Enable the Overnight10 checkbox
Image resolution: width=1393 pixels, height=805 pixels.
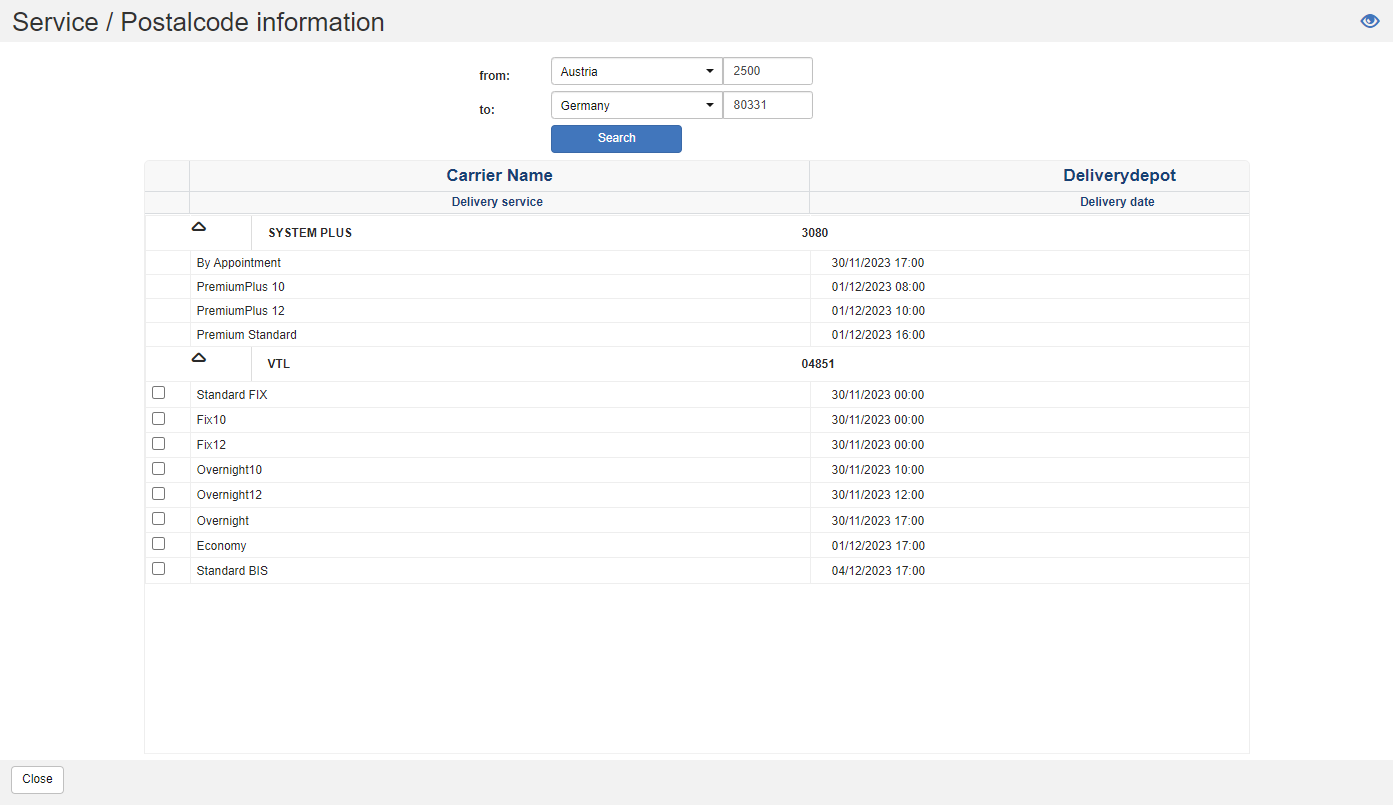pyautogui.click(x=158, y=468)
